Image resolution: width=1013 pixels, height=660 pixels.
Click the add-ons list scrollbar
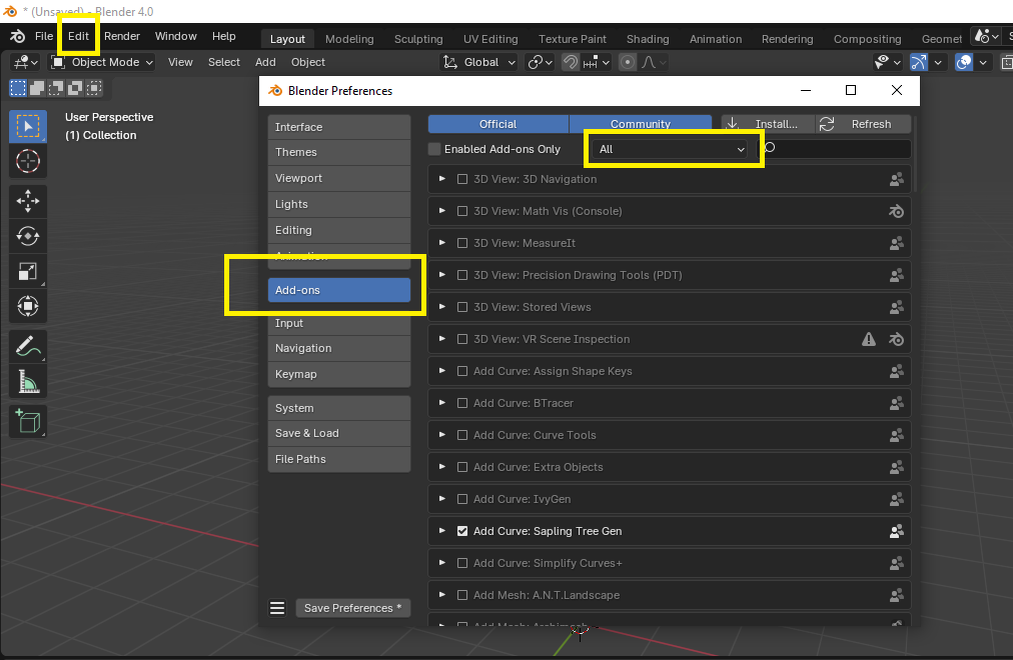[915, 155]
